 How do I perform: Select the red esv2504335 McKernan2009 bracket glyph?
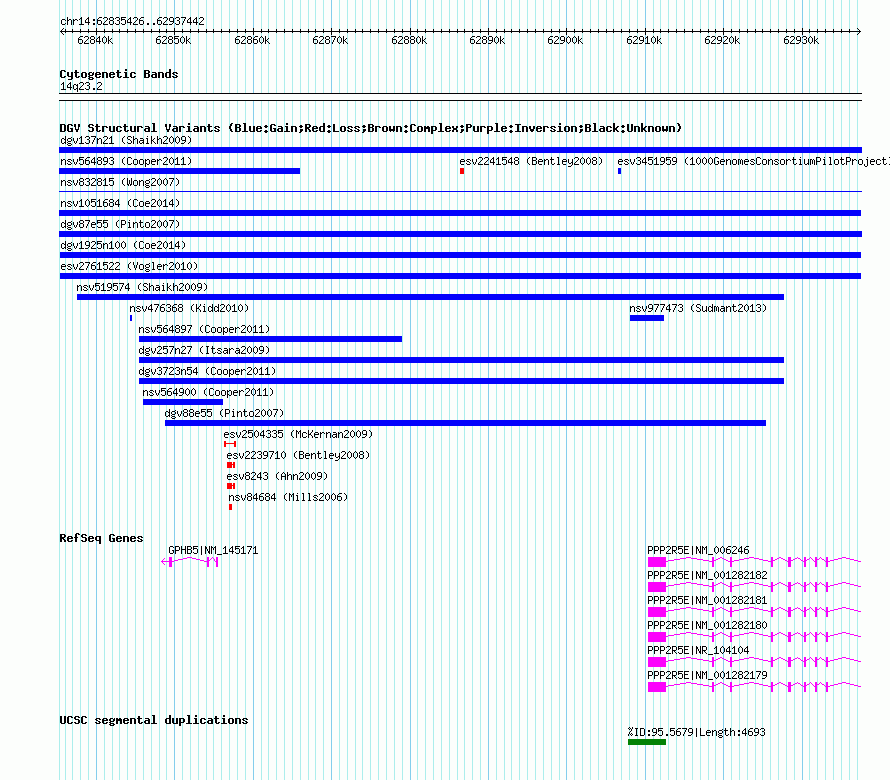[230, 444]
